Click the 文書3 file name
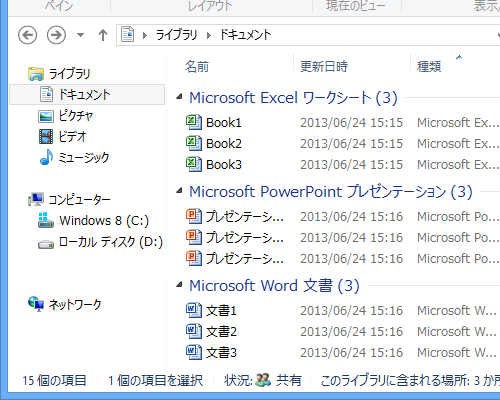Image resolution: width=500 pixels, height=400 pixels. click(x=221, y=353)
